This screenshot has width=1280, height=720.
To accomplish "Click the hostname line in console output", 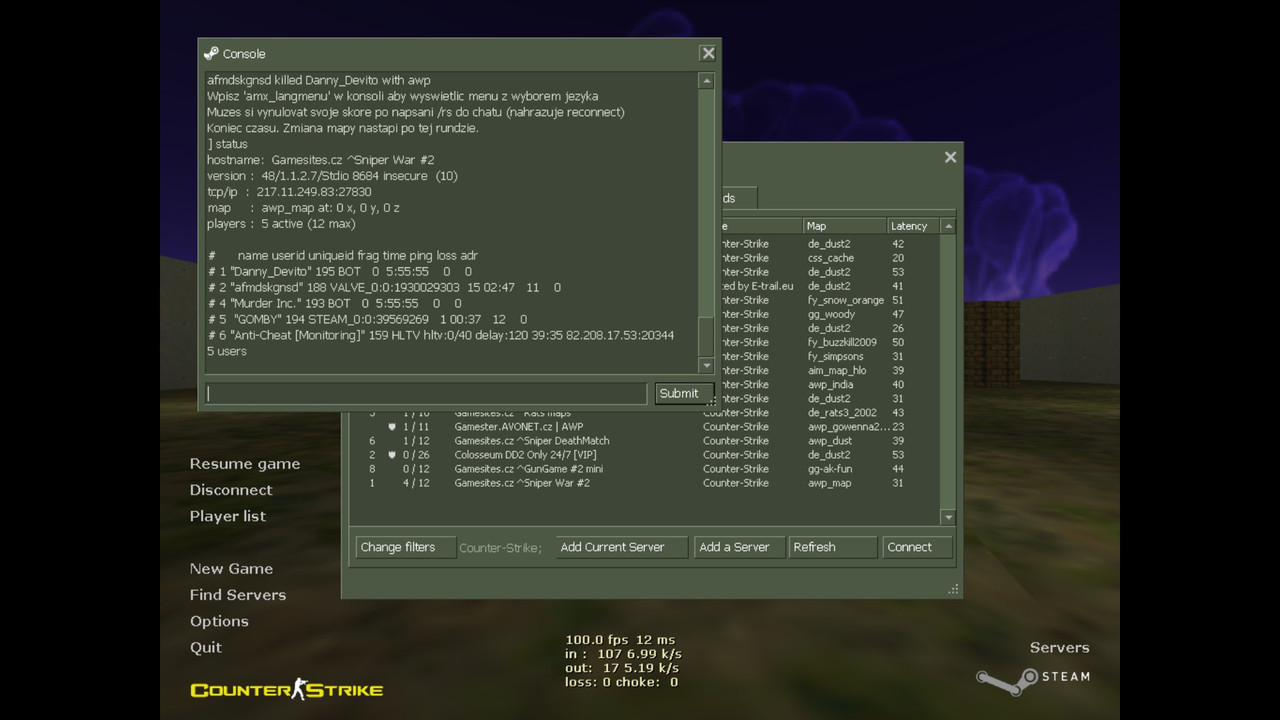I will click(320, 160).
